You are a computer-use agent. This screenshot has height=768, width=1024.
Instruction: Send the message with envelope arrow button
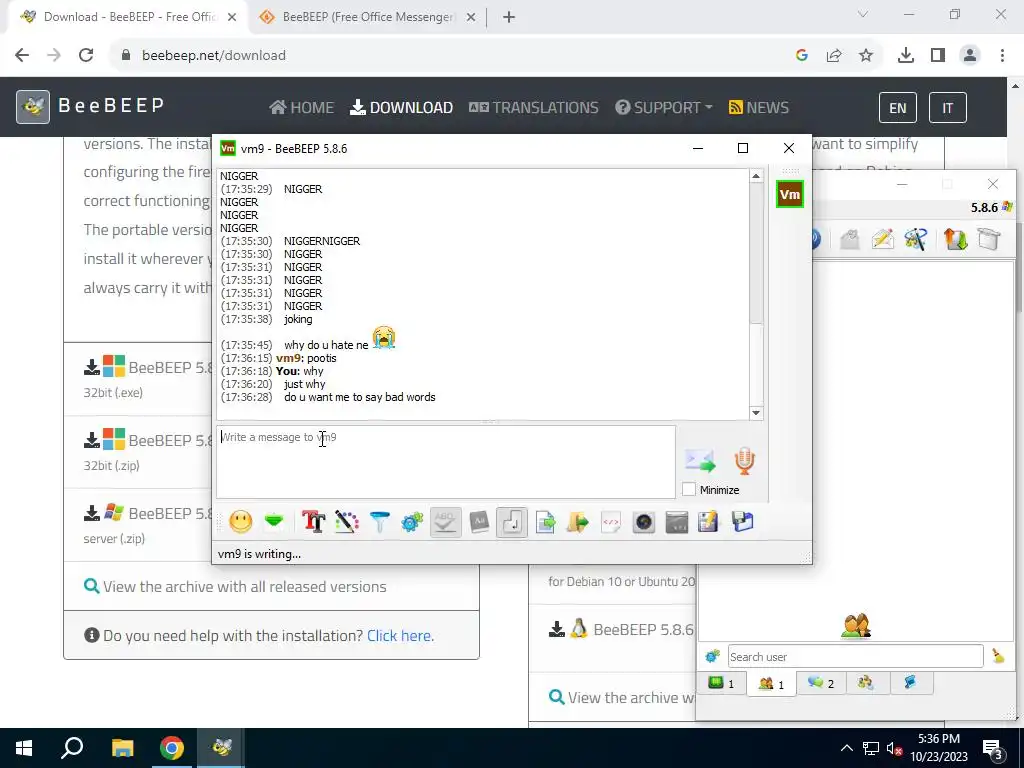(701, 461)
